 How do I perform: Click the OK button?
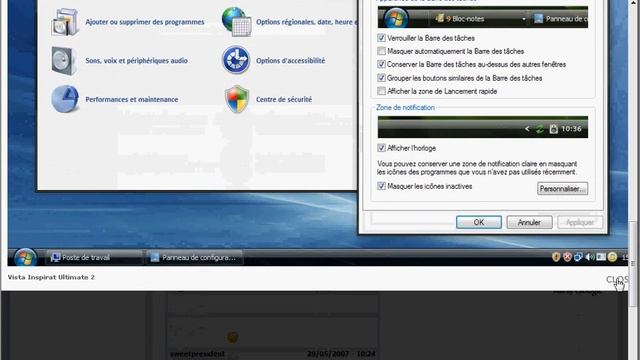pyautogui.click(x=479, y=222)
